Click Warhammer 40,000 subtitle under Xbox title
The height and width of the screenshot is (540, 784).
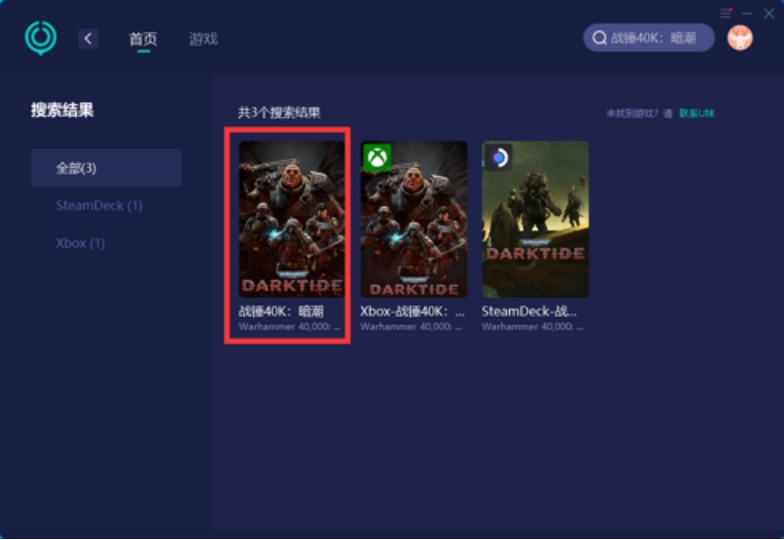tap(412, 326)
